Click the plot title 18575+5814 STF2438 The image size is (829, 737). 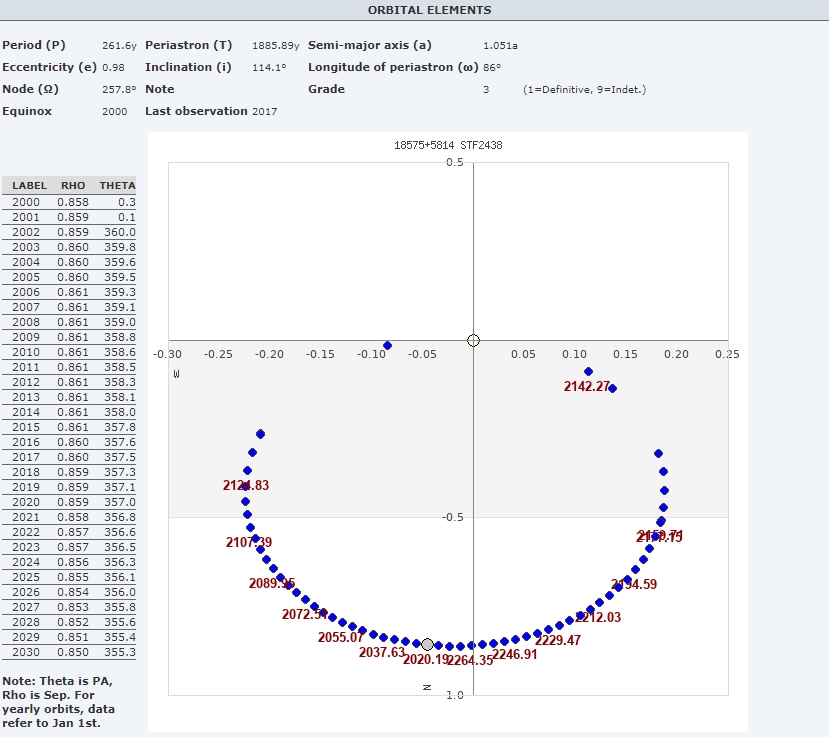coord(448,146)
